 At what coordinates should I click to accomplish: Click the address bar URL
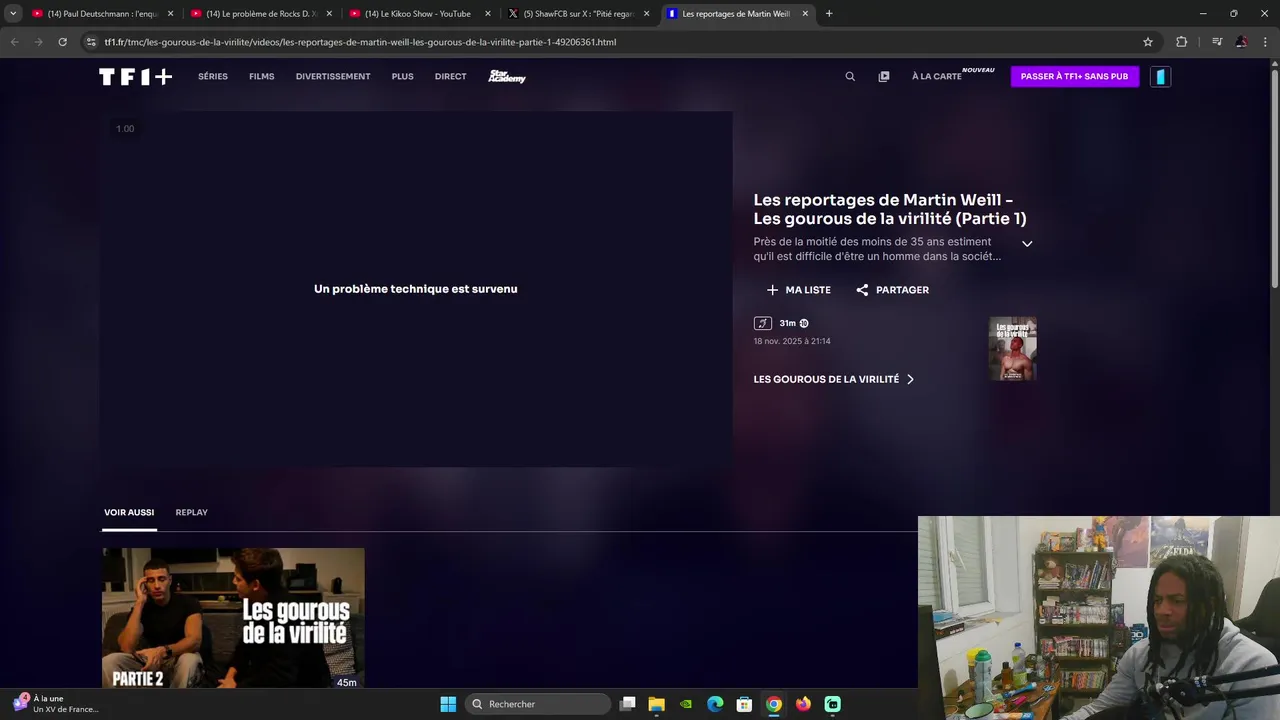coord(360,42)
